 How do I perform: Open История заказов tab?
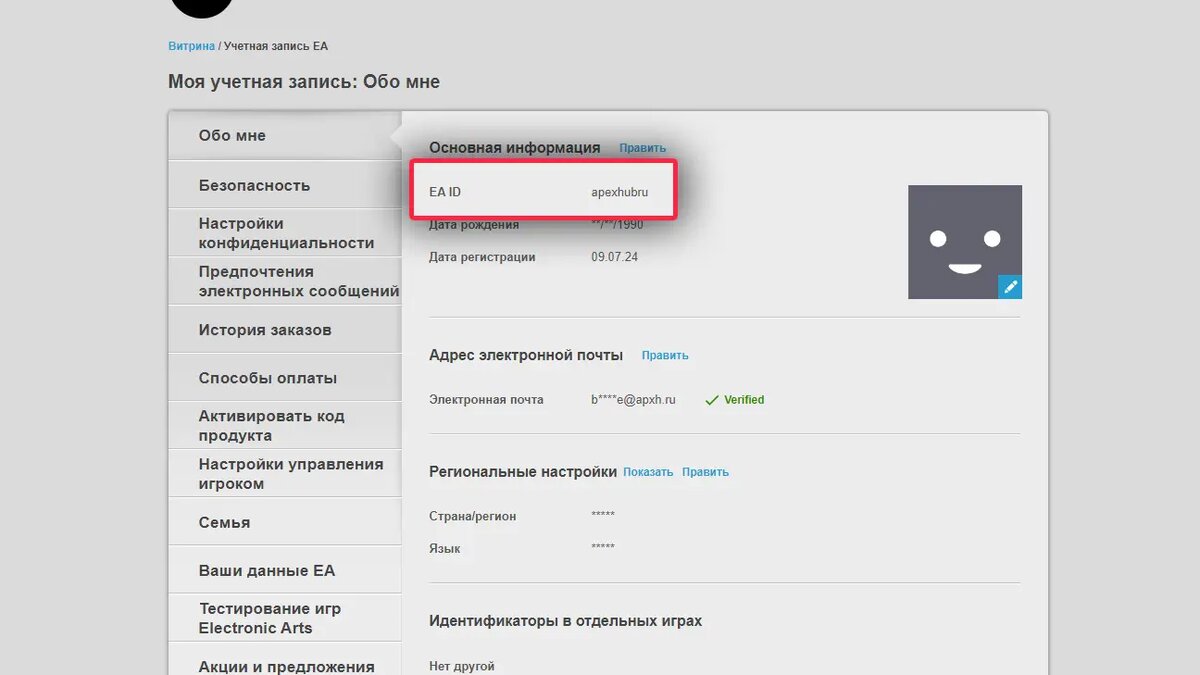[x=285, y=330]
